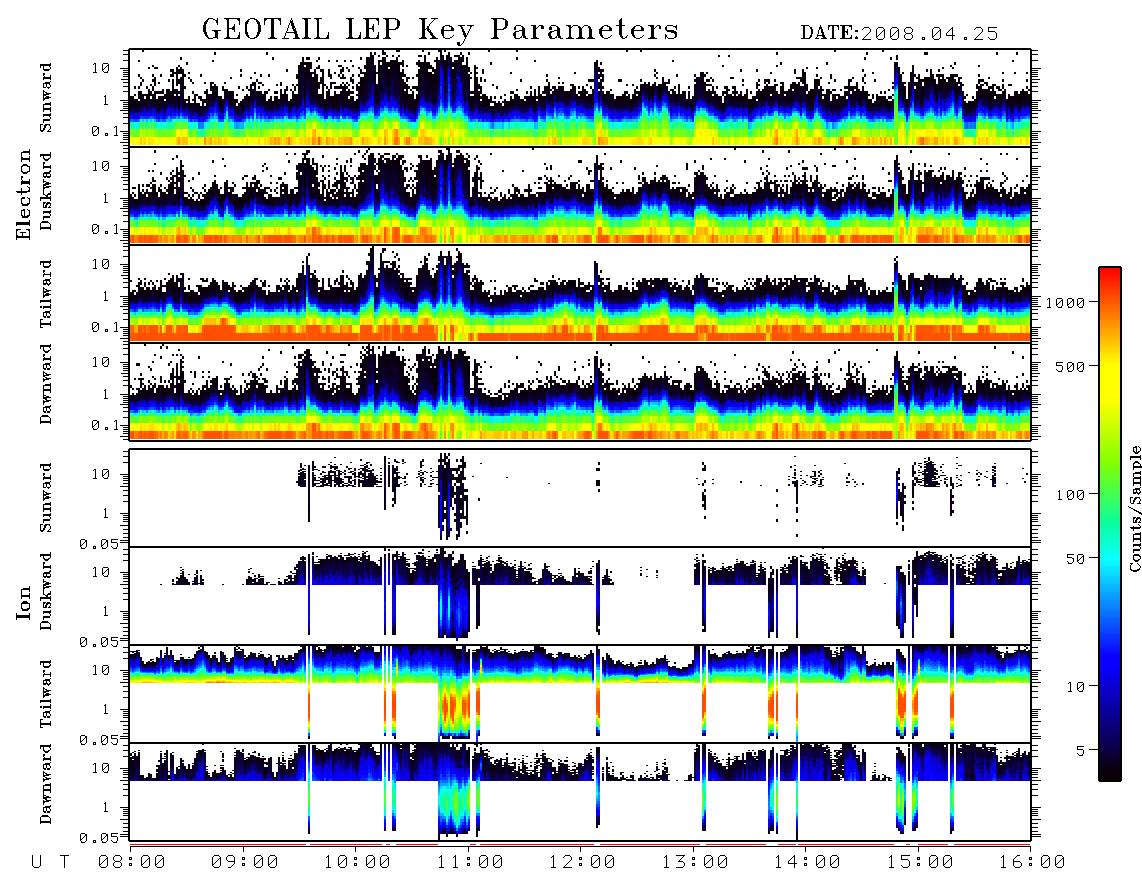Screen dimensions: 1142x880
Task: Click the 10:00 time tick label
Action: pyautogui.click(x=357, y=863)
